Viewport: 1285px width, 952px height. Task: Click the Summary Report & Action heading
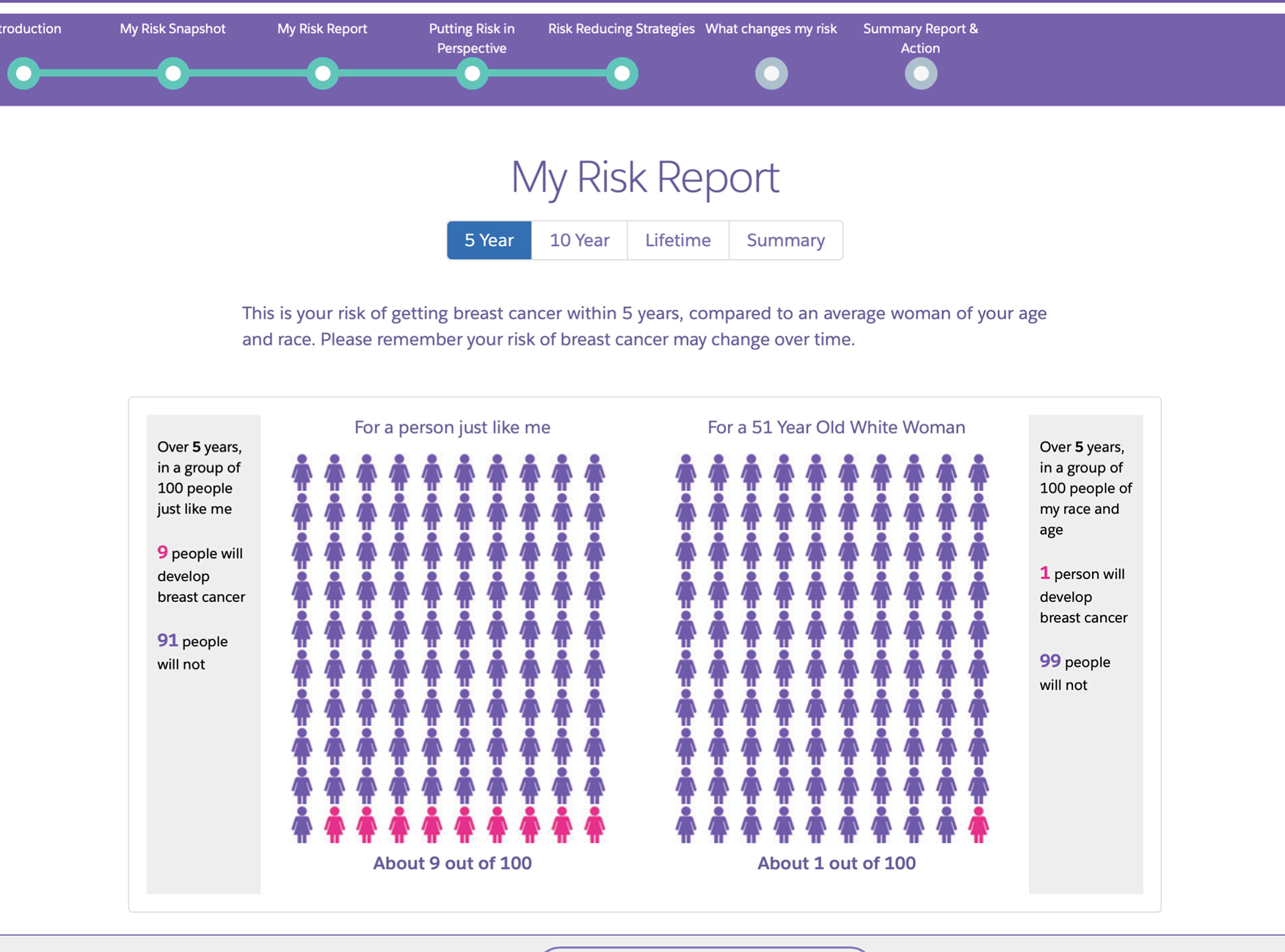click(920, 38)
